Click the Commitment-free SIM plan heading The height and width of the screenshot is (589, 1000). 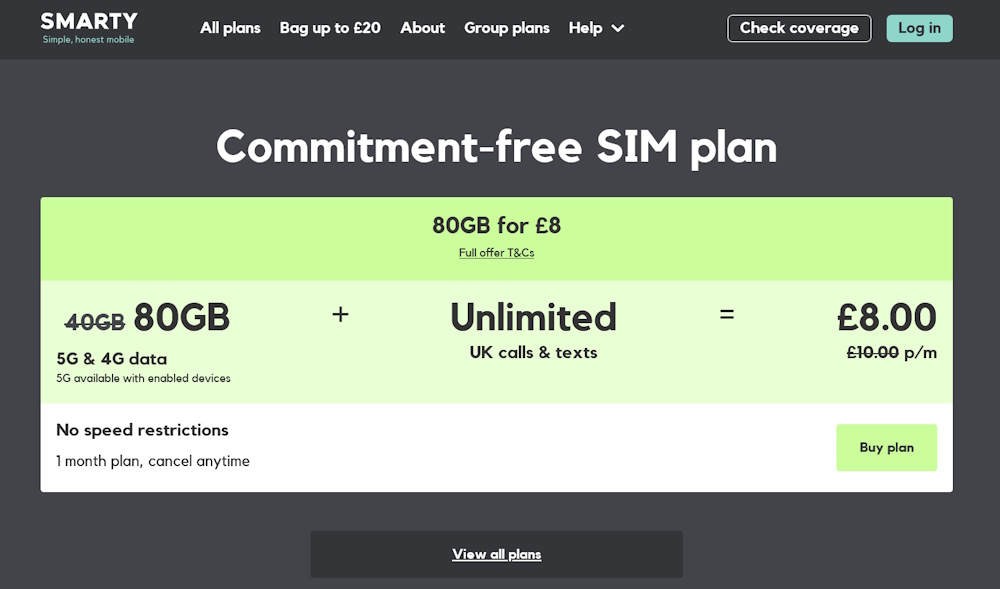tap(496, 148)
